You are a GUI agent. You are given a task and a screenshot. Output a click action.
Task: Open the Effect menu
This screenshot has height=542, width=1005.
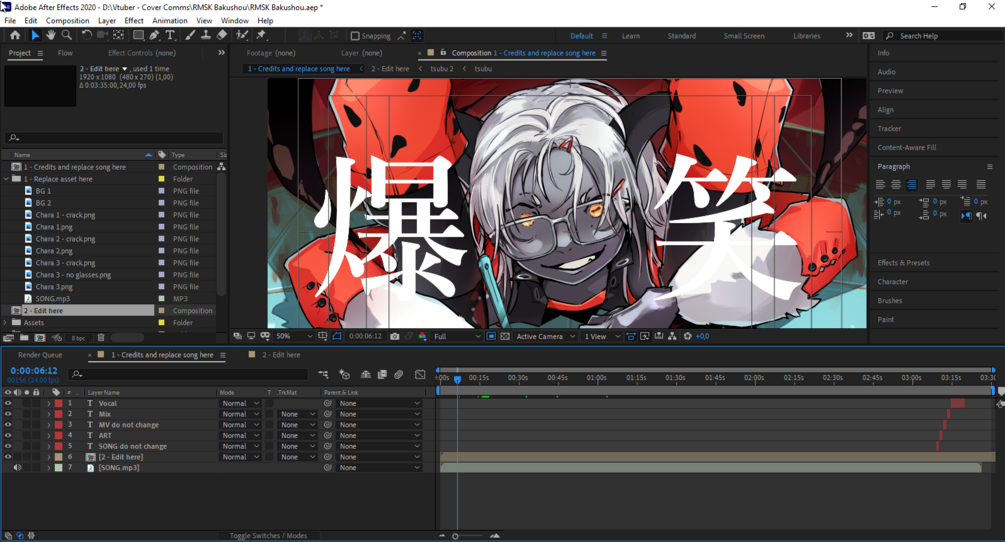pyautogui.click(x=134, y=21)
